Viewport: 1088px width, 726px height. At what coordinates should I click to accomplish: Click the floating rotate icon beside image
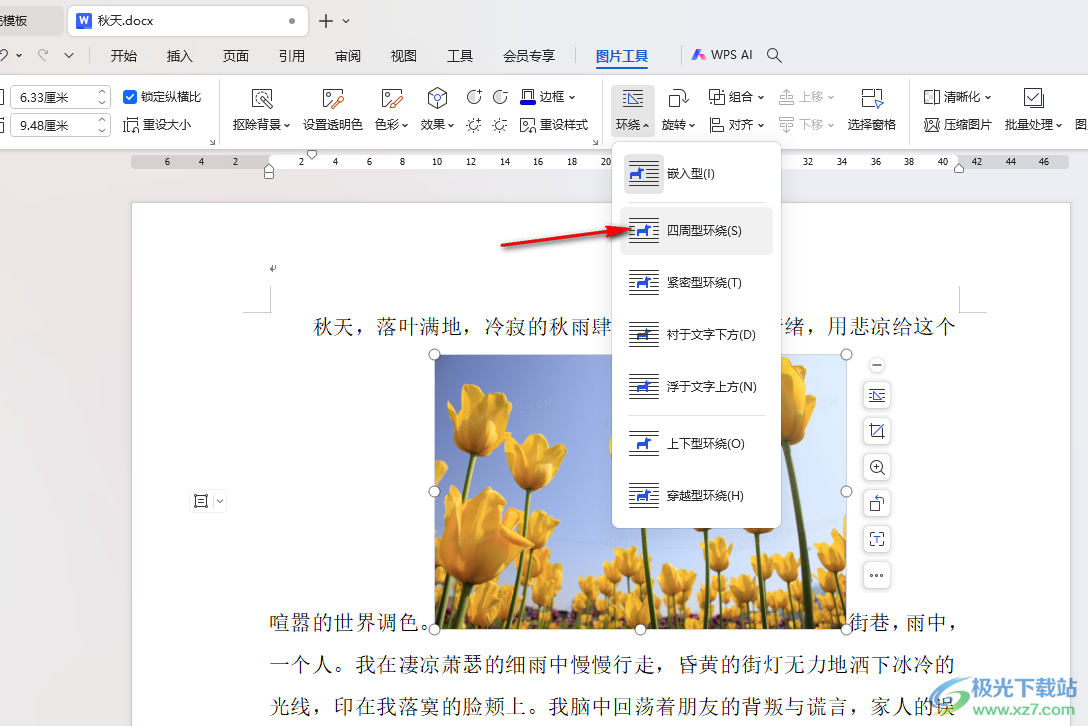pyautogui.click(x=877, y=503)
